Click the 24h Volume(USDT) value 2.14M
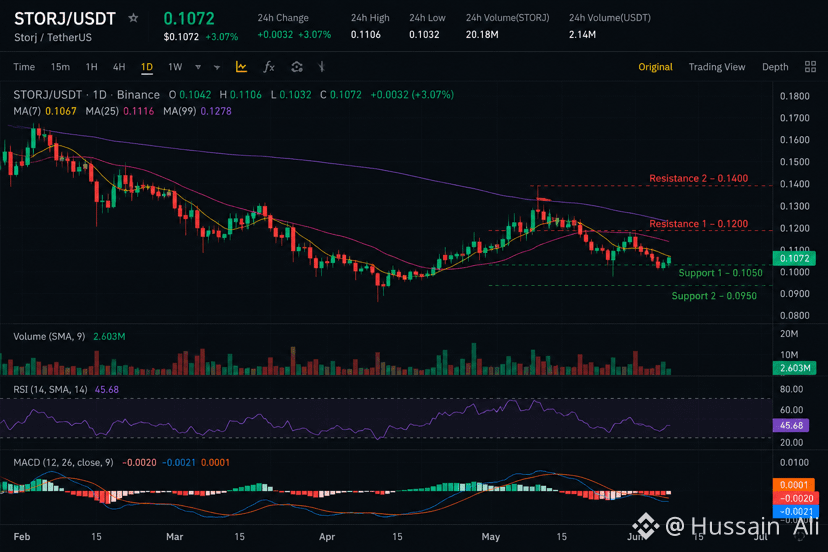 point(582,35)
